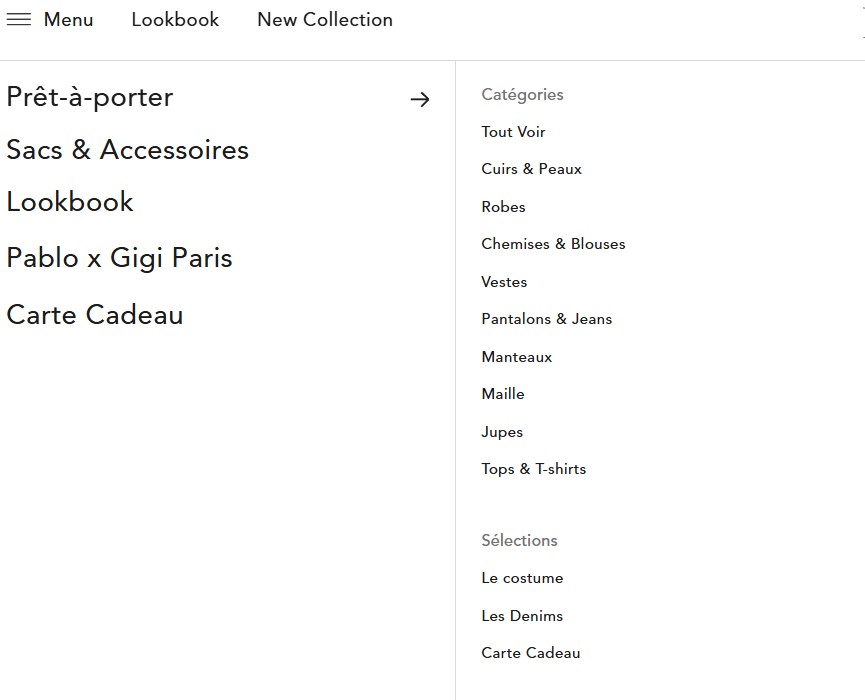Screen dimensions: 865x700
Task: Click Tout Voir under Catégories
Action: click(x=513, y=132)
